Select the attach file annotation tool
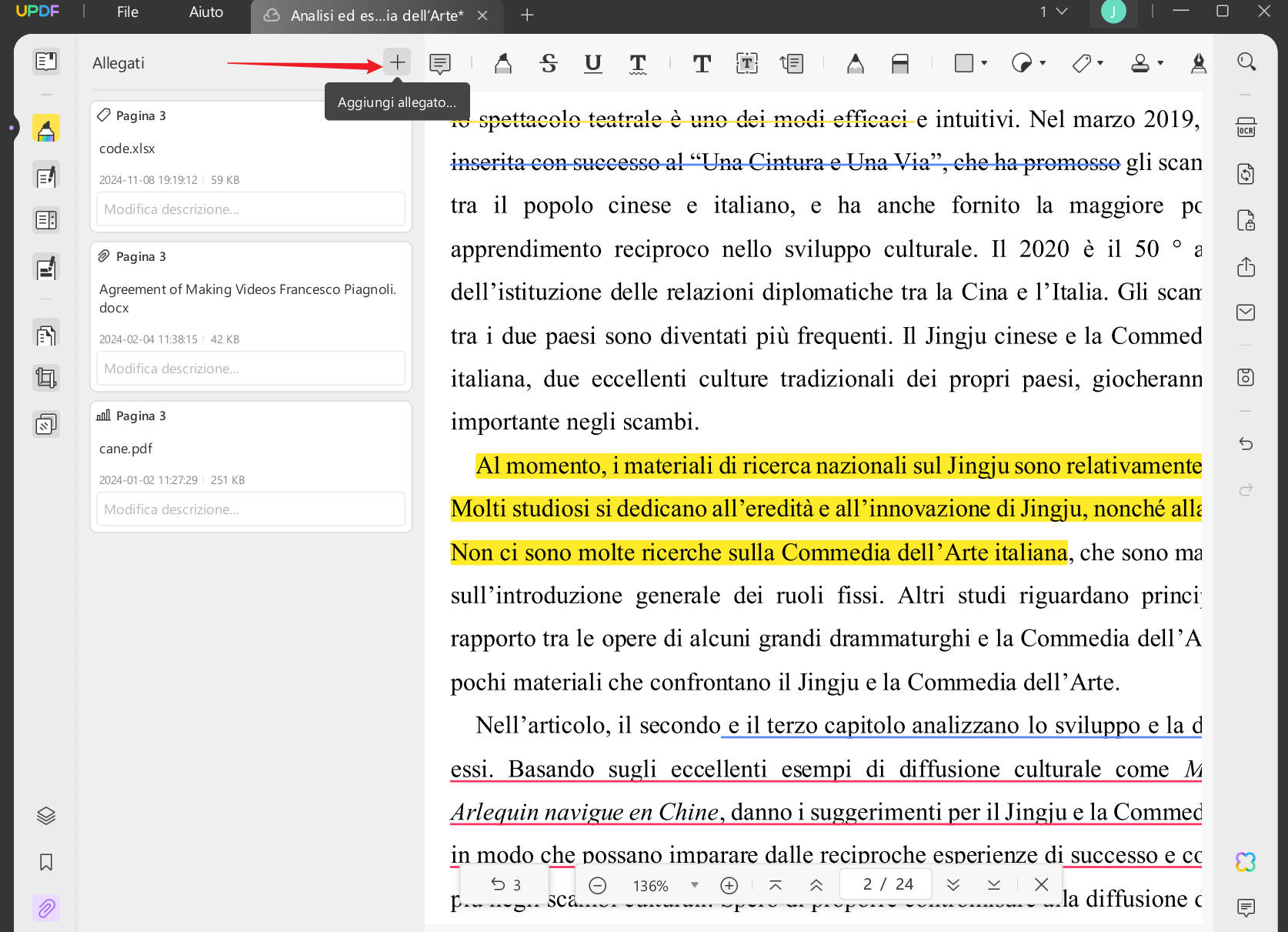 1081,63
